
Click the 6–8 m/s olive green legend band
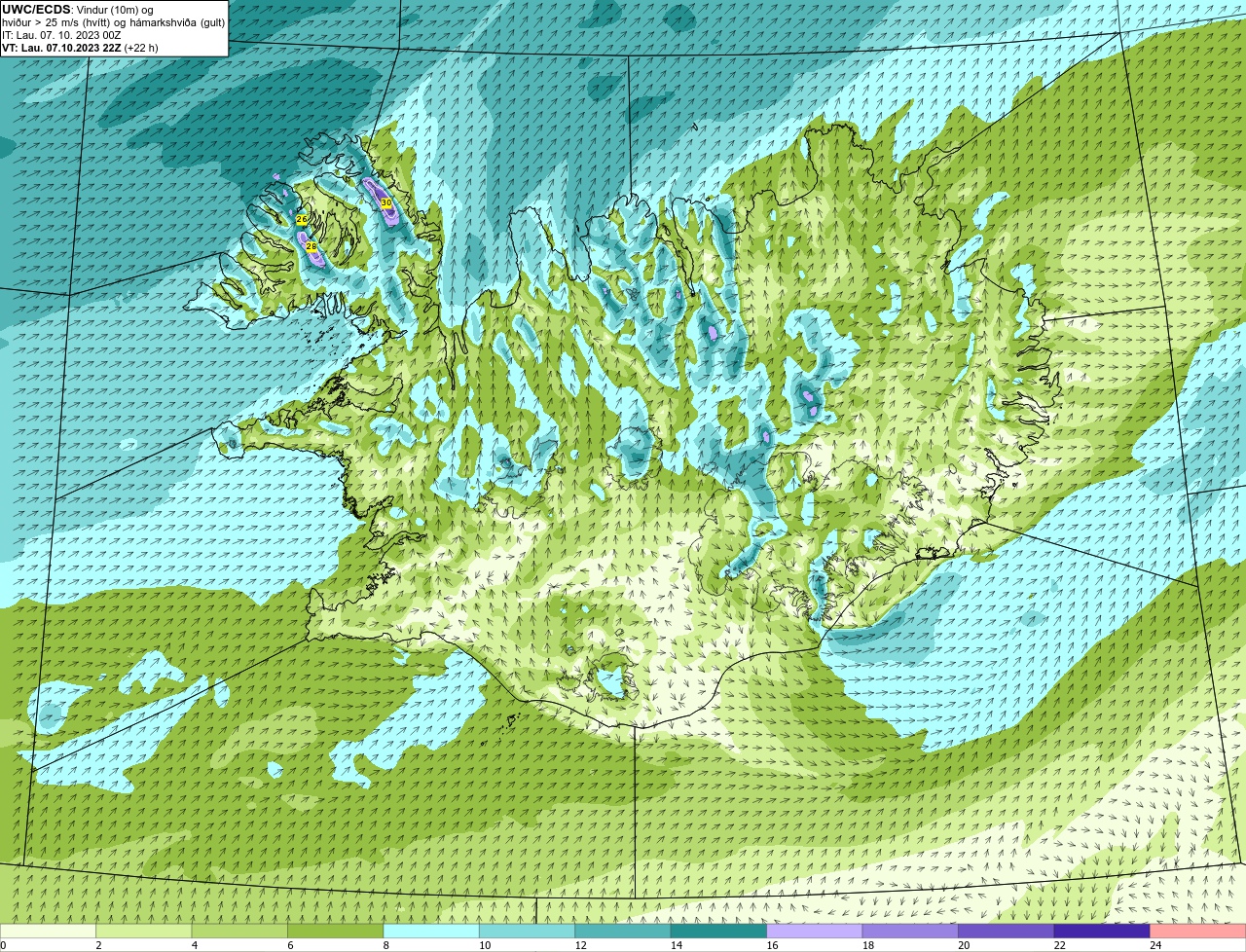(336, 932)
